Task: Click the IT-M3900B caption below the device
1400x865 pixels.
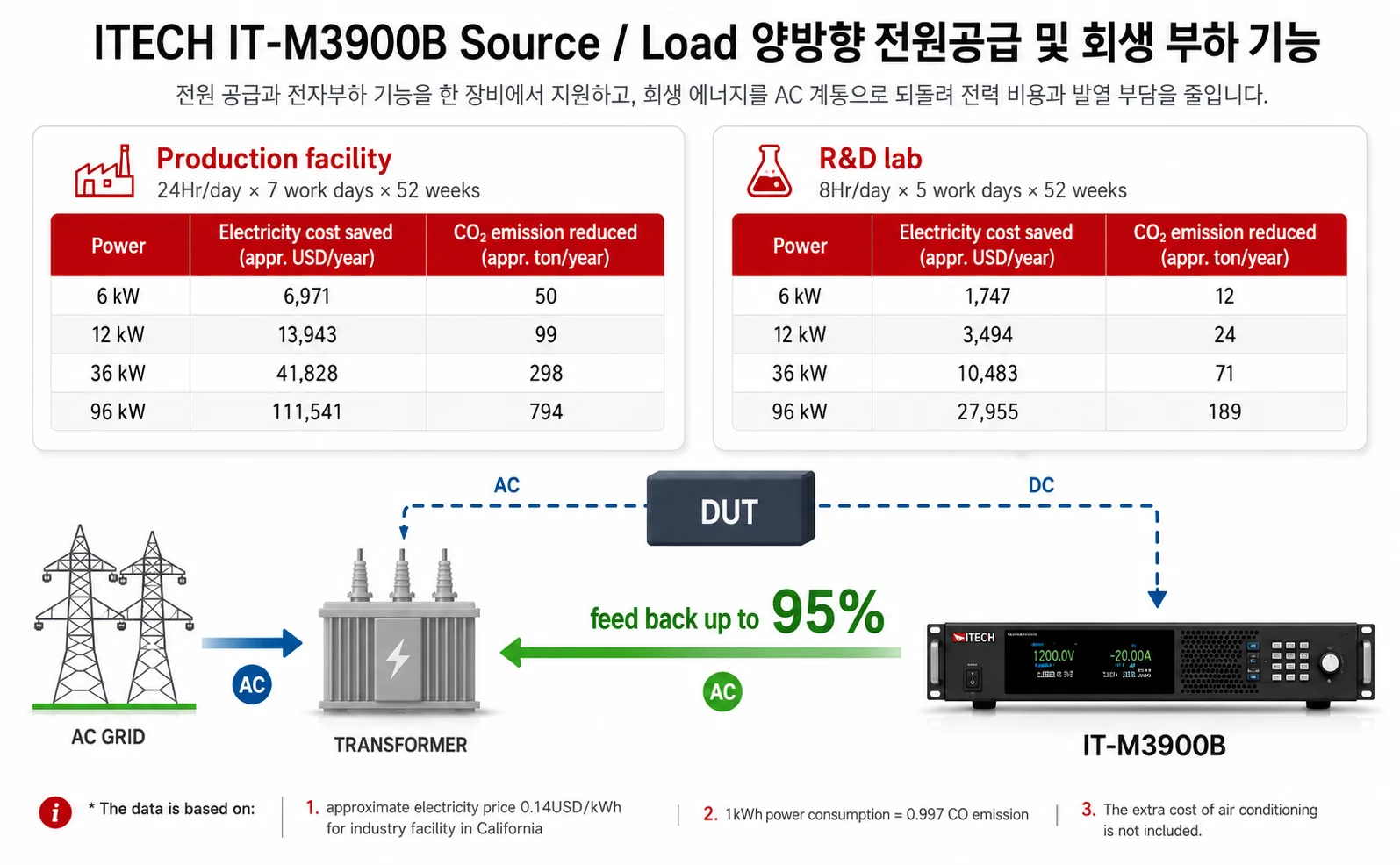Action: pos(1153,746)
